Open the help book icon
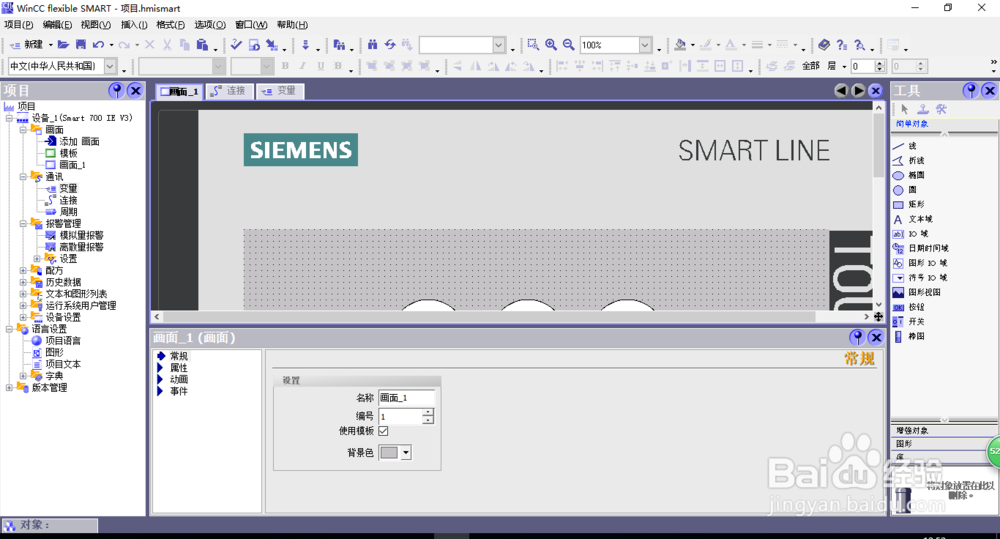1000x539 pixels. click(824, 45)
